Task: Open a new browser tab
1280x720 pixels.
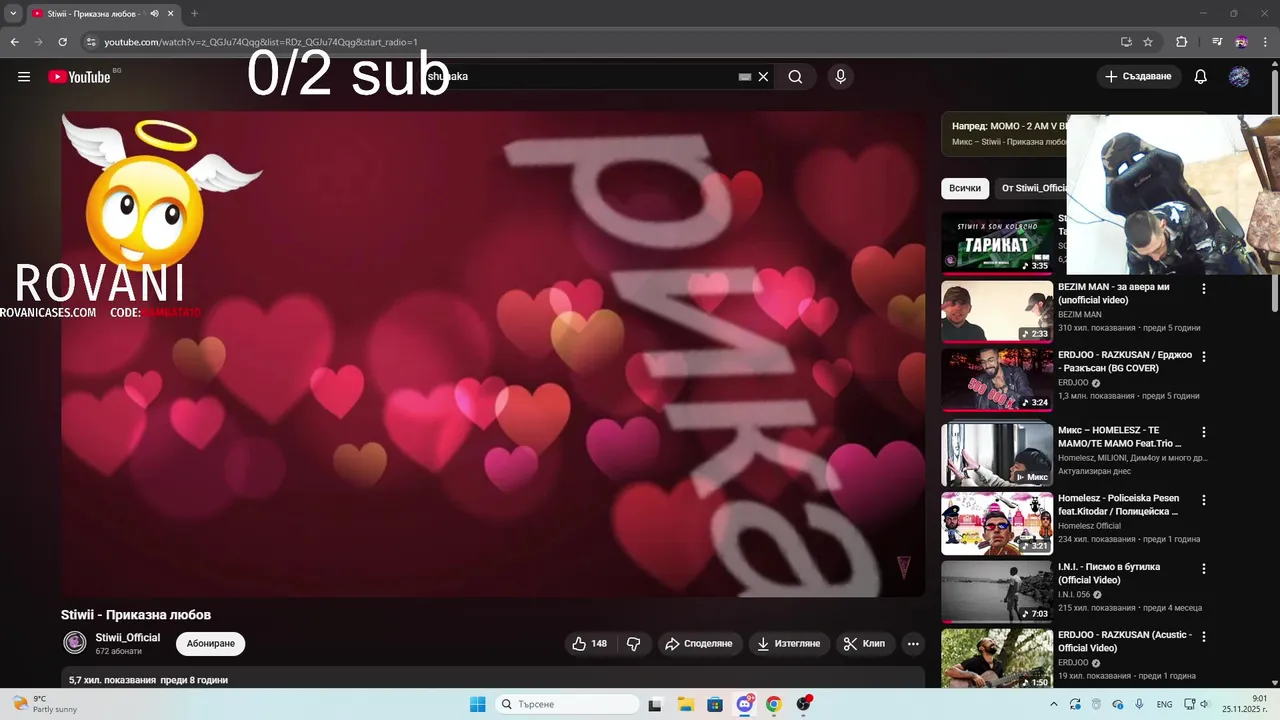Action: [194, 13]
